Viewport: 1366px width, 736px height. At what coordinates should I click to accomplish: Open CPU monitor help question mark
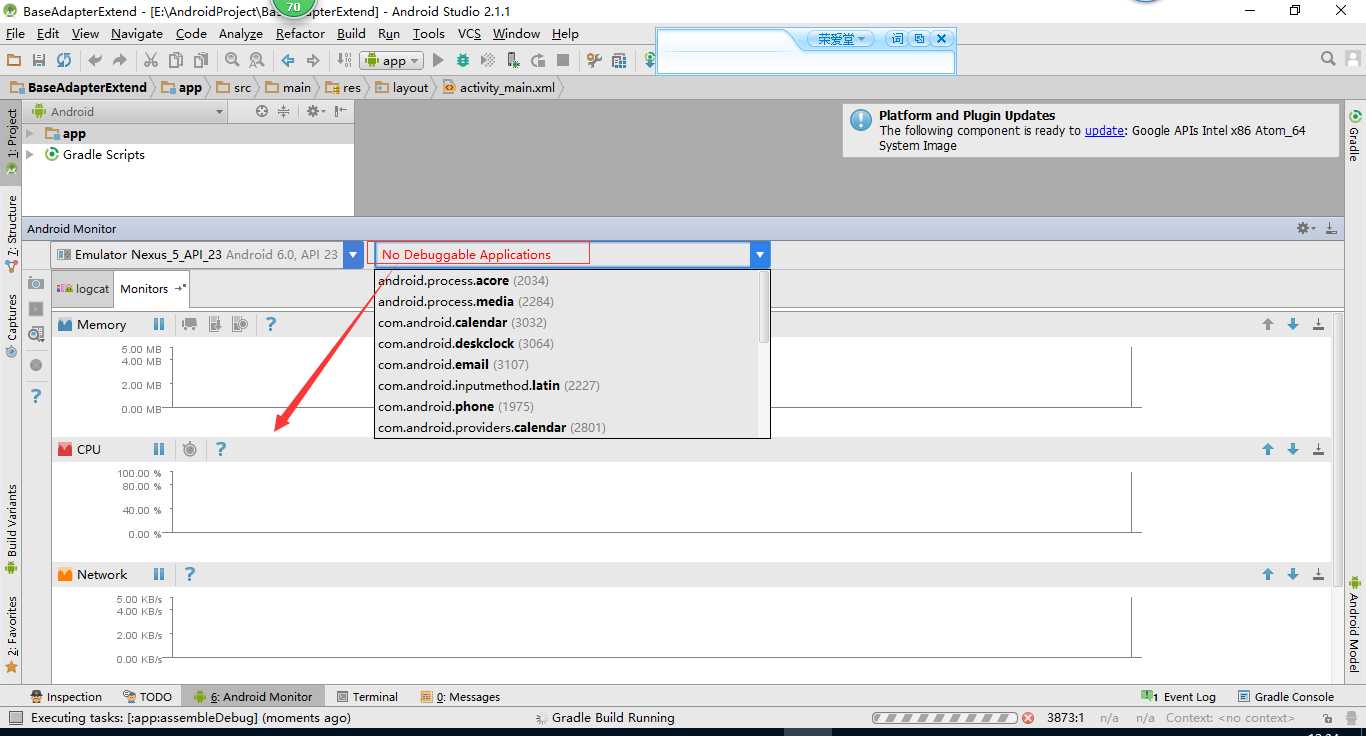click(221, 449)
